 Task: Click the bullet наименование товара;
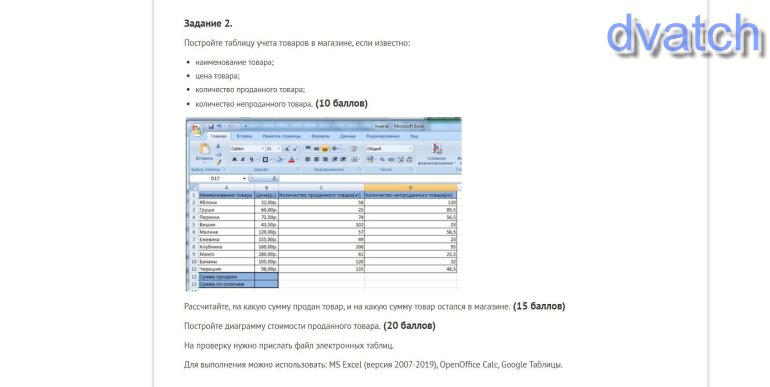[x=235, y=62]
